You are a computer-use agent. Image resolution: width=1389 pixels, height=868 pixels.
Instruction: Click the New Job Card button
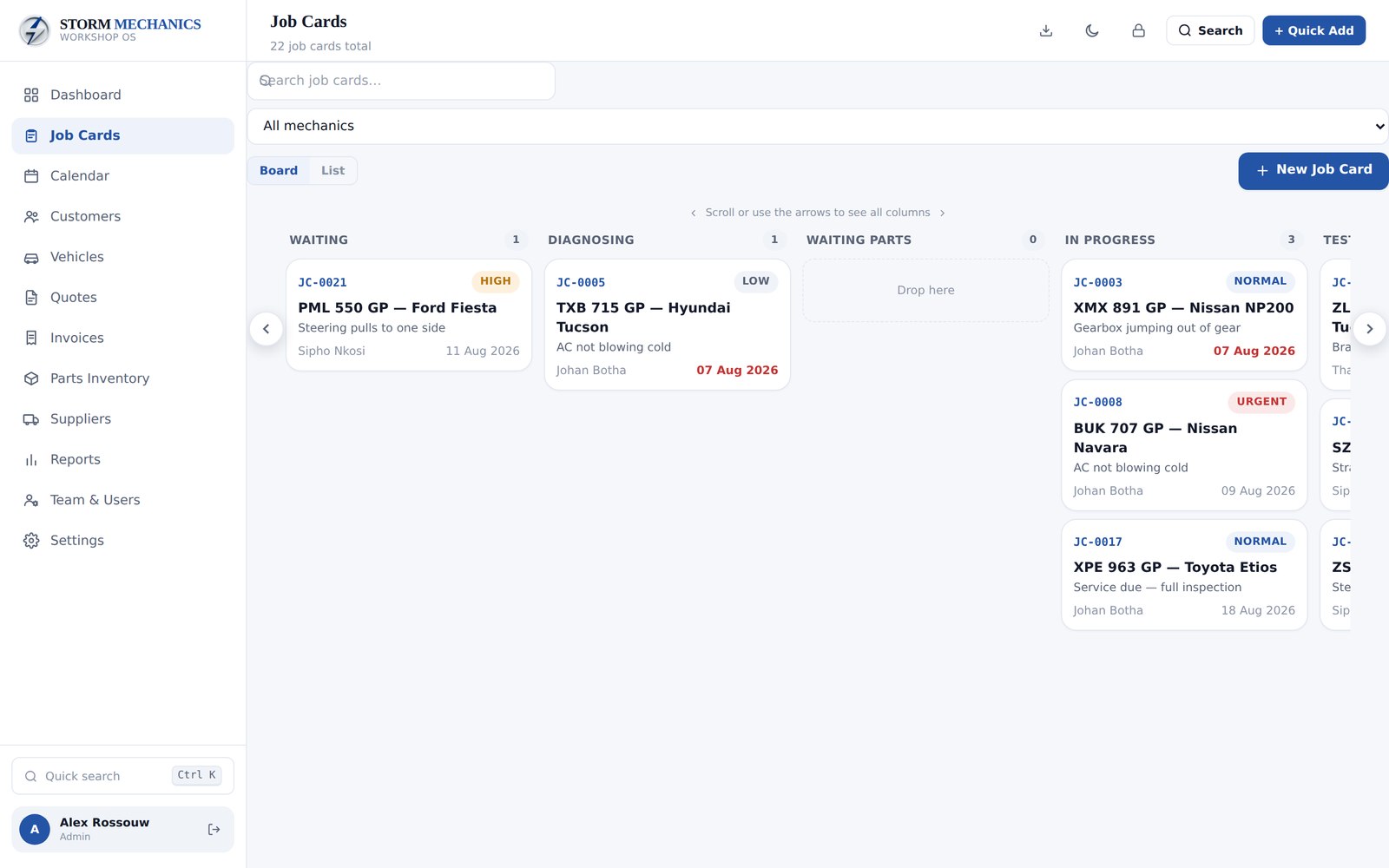pyautogui.click(x=1313, y=170)
